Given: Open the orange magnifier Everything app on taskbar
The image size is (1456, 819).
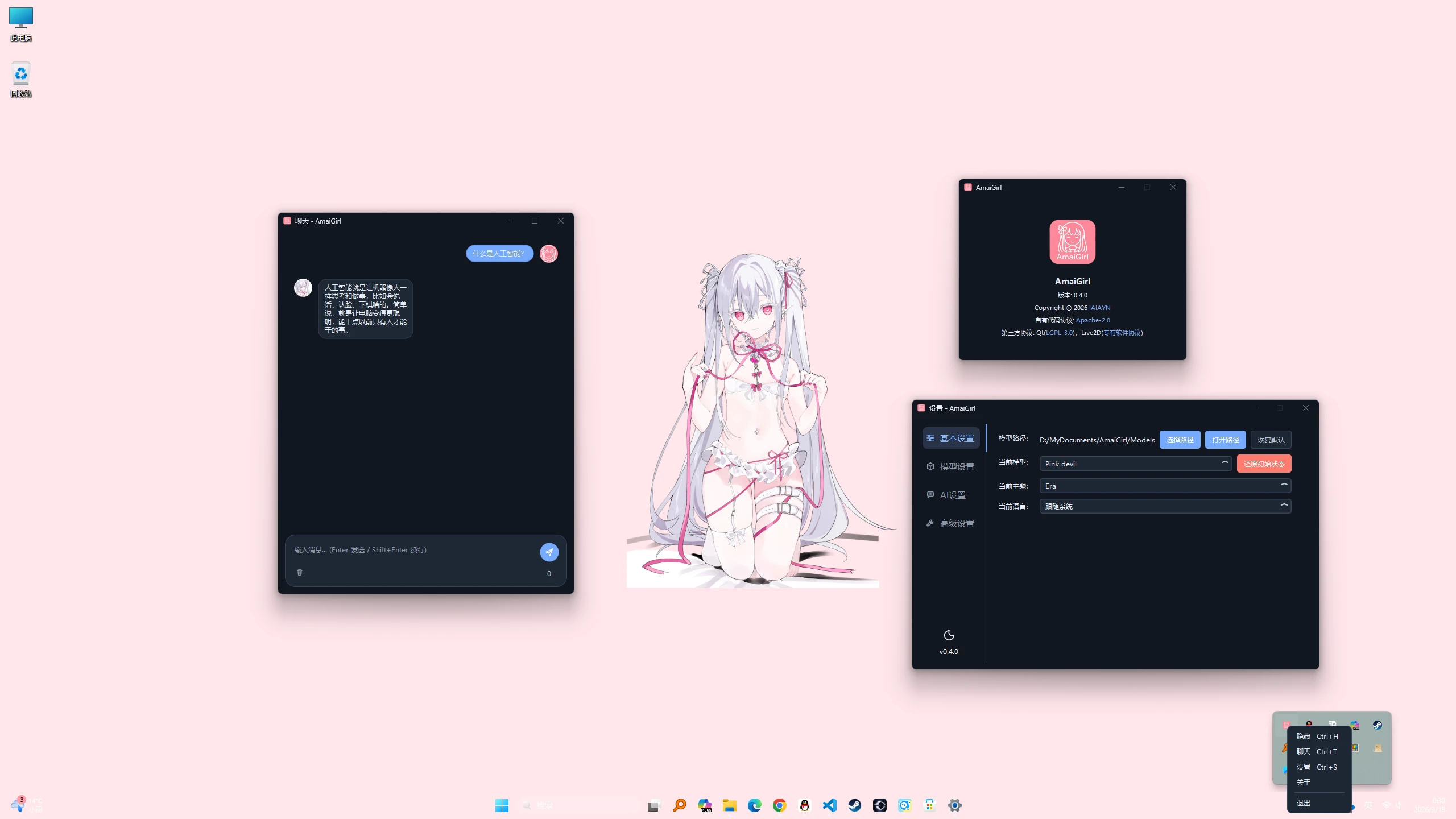Looking at the screenshot, I should coord(680,805).
